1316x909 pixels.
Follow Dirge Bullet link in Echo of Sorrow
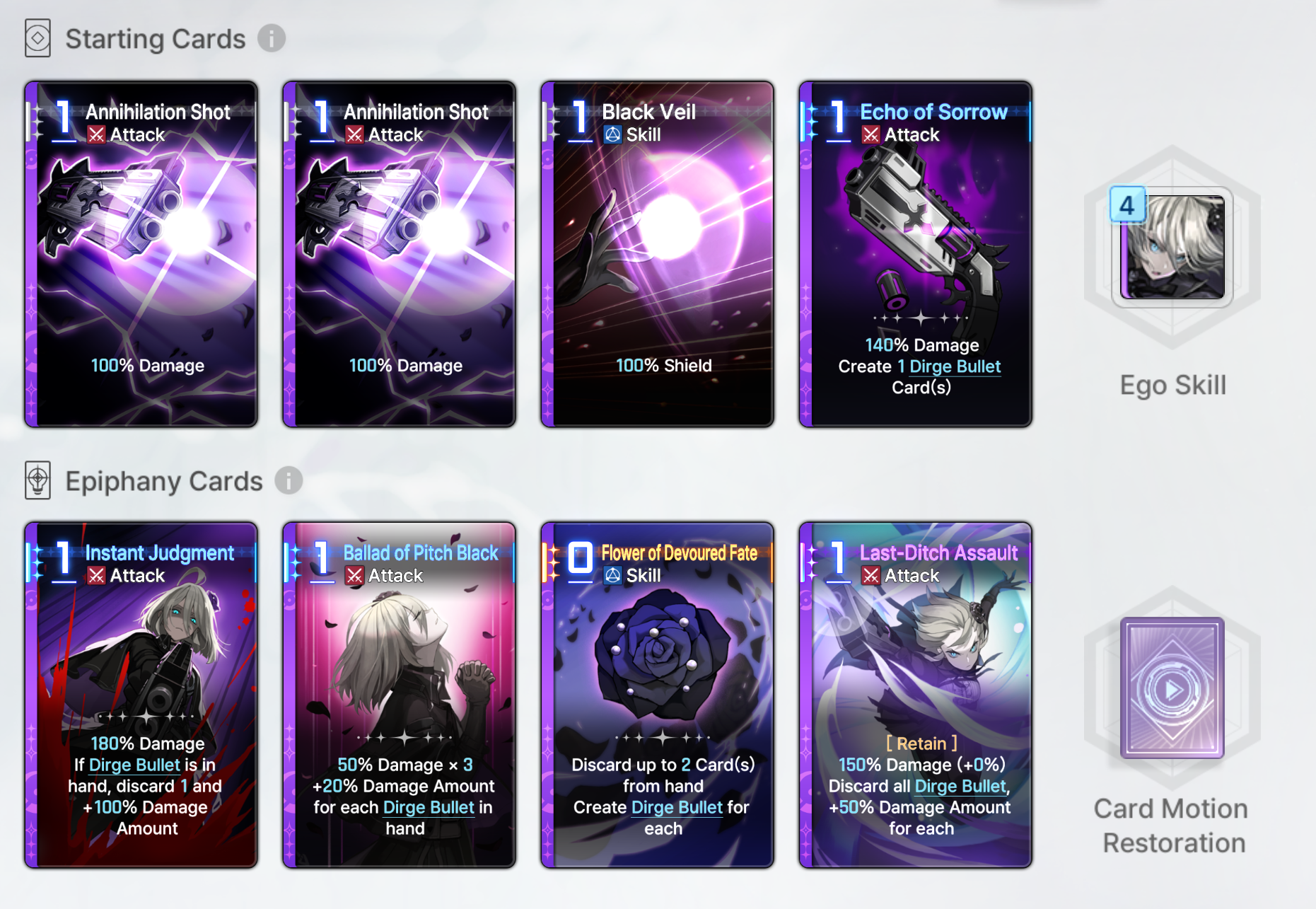tap(955, 366)
